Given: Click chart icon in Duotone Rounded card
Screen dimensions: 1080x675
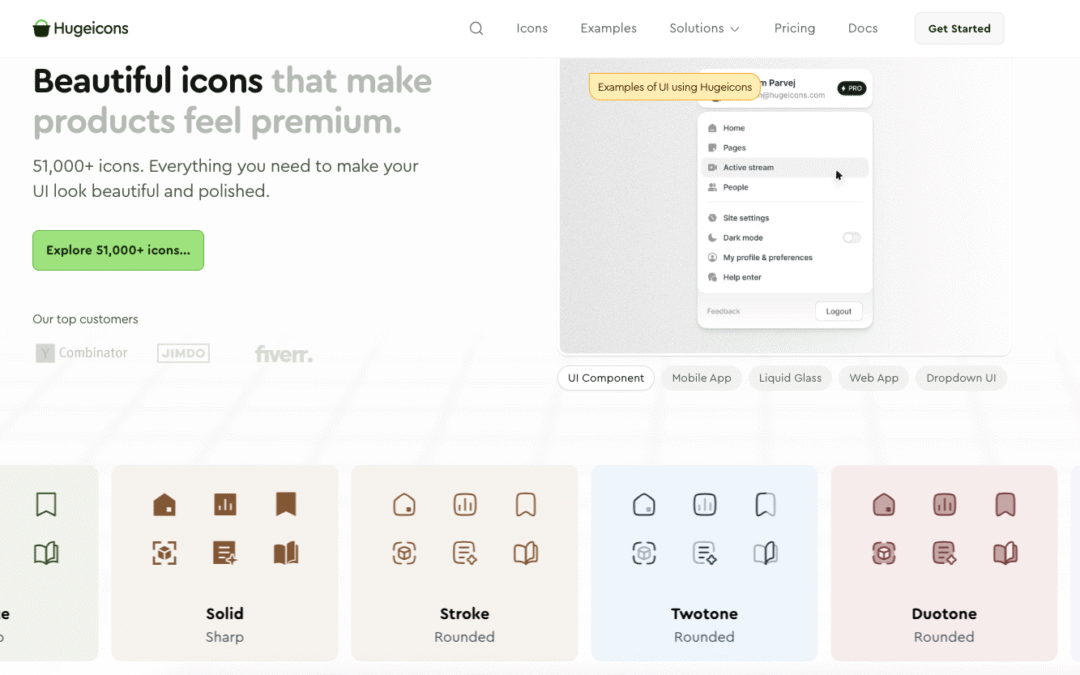Looking at the screenshot, I should tap(944, 504).
